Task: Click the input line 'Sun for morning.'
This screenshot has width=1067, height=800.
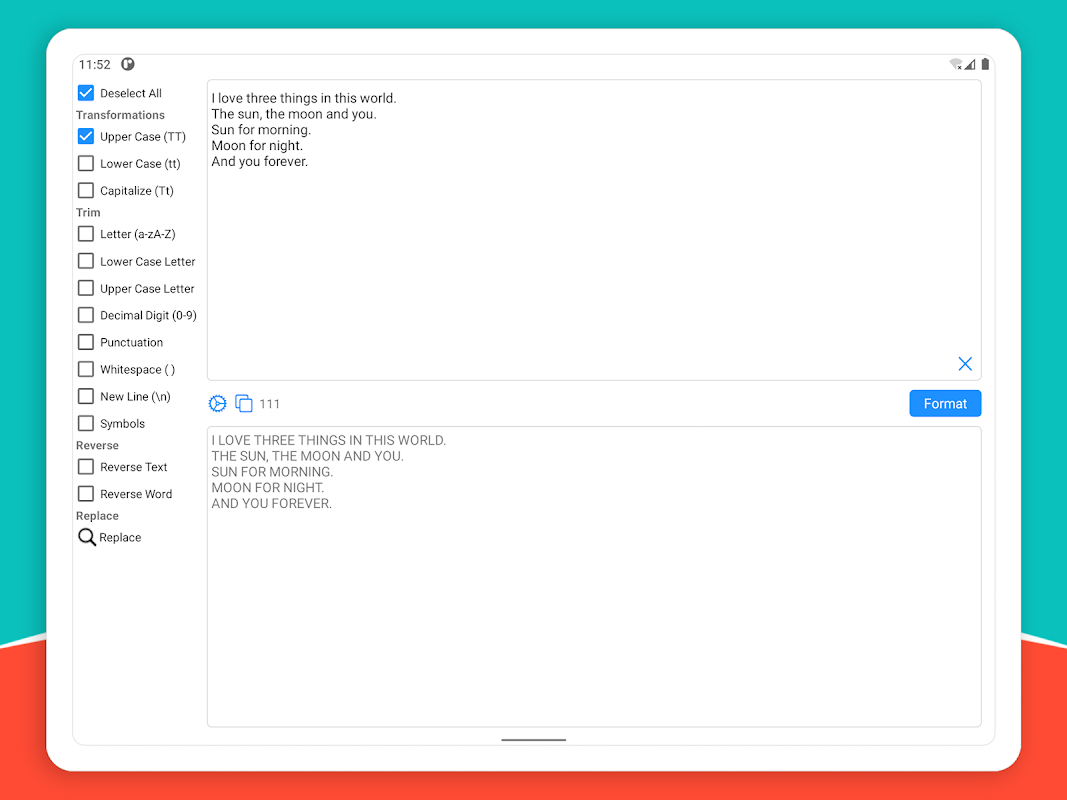Action: [x=261, y=130]
